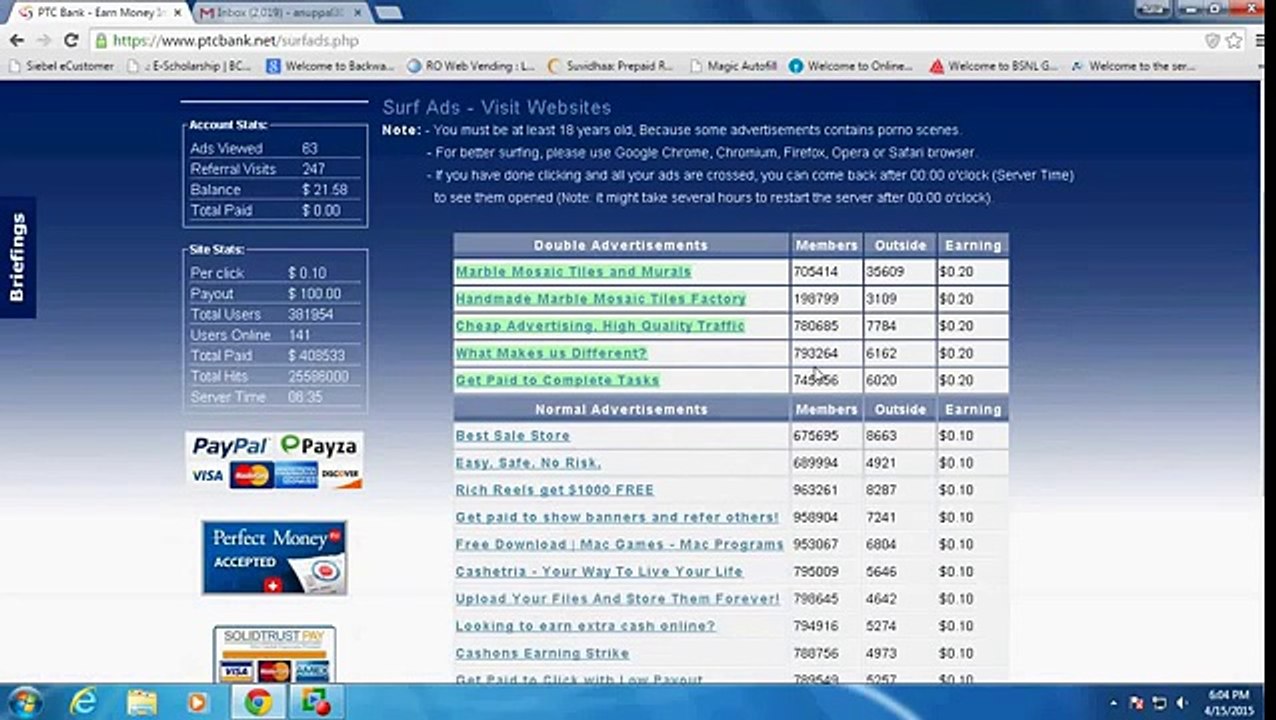The image size is (1276, 720).
Task: Click Cashons Earning Strike ad link
Action: coord(542,653)
